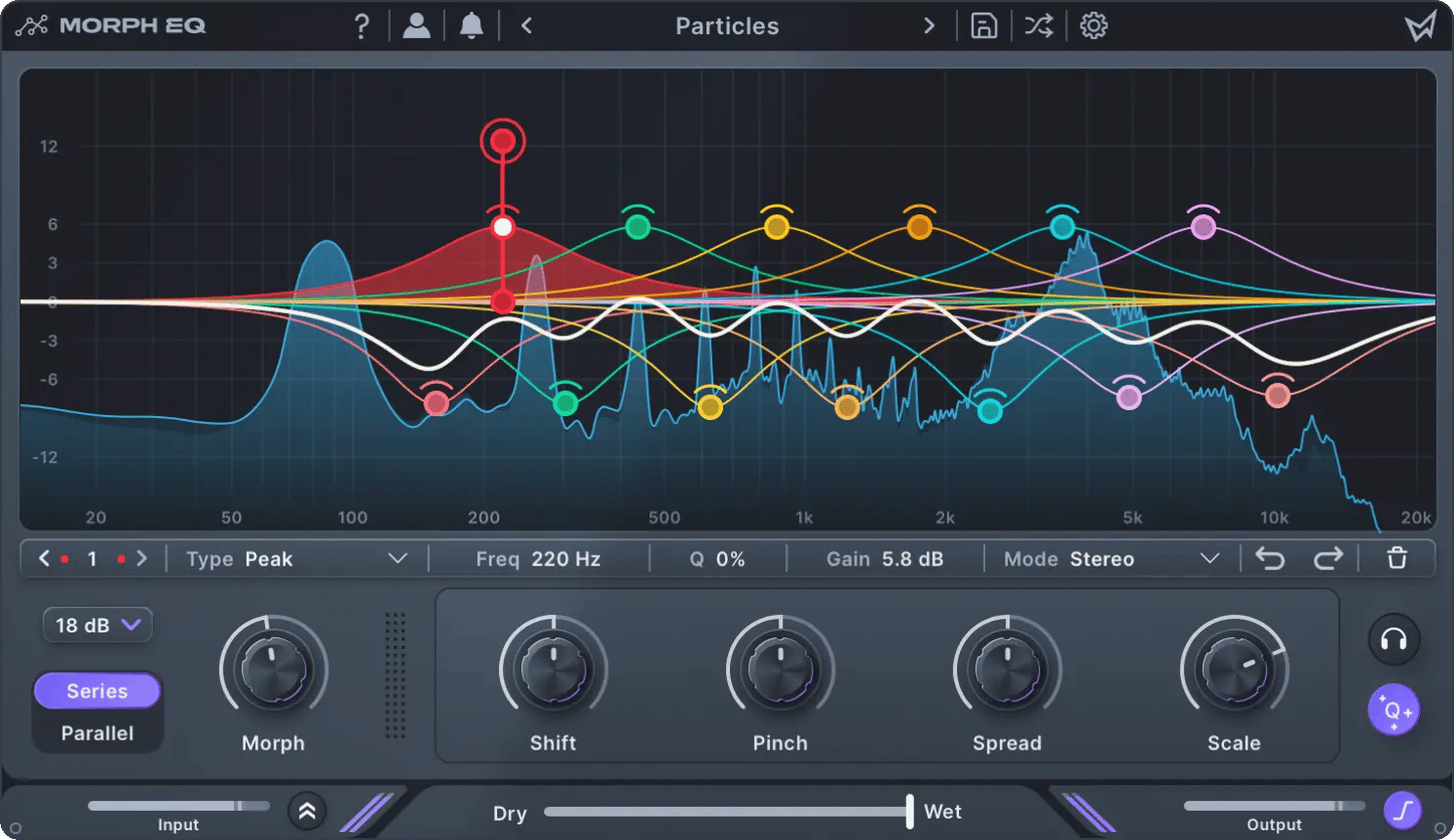This screenshot has width=1454, height=840.
Task: Select Parallel routing mode
Action: tap(97, 733)
